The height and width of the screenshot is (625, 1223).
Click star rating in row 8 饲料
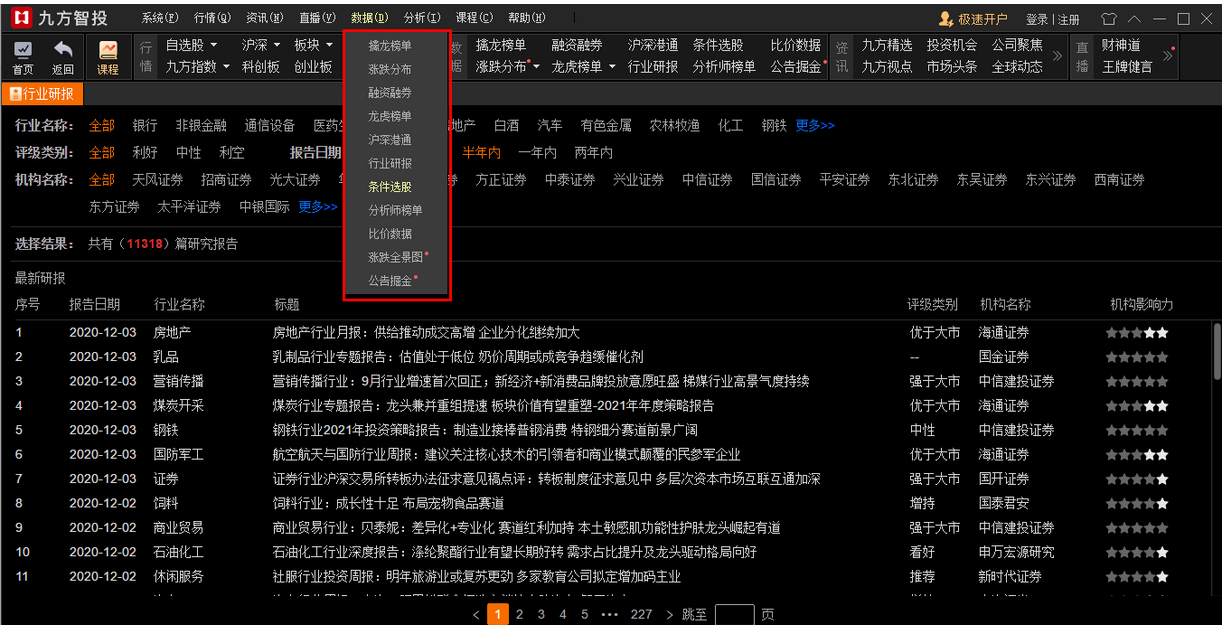(1136, 503)
